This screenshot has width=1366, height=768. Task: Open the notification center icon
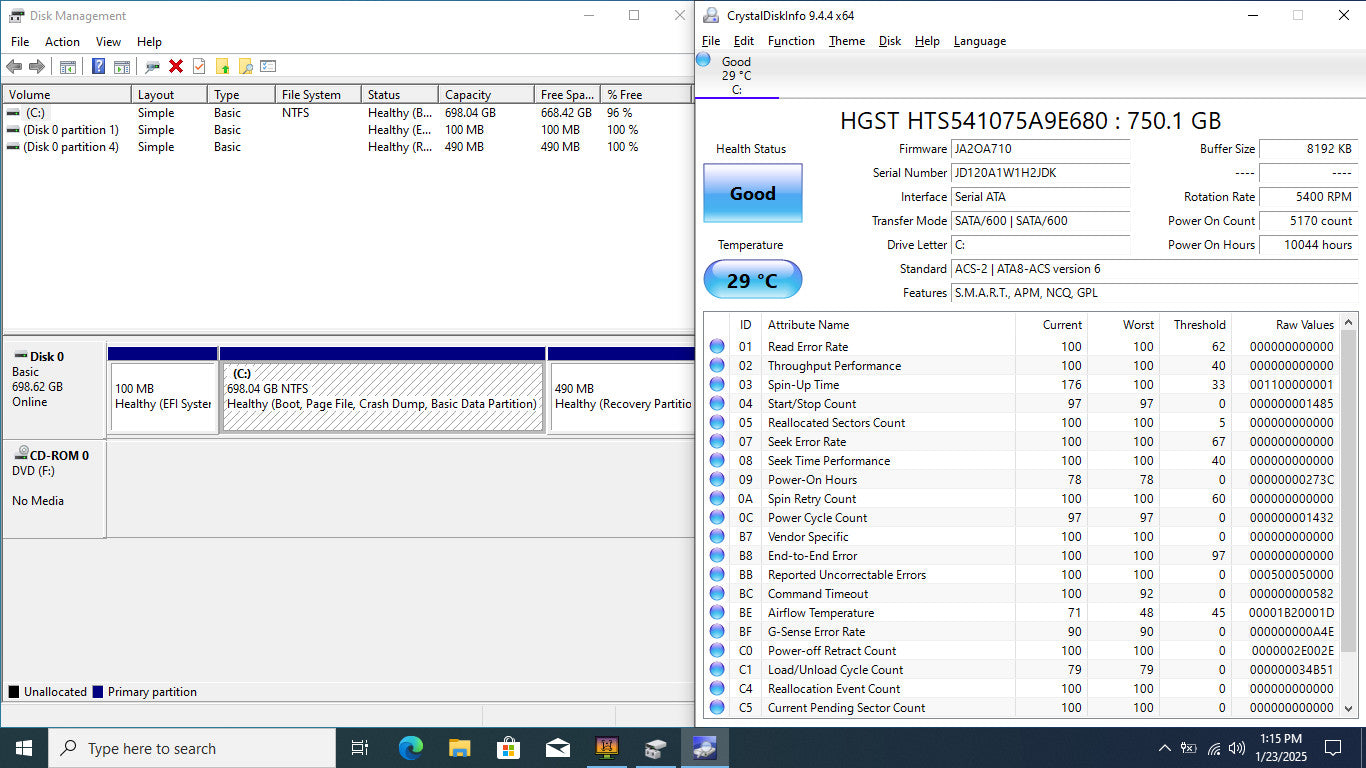point(1332,748)
